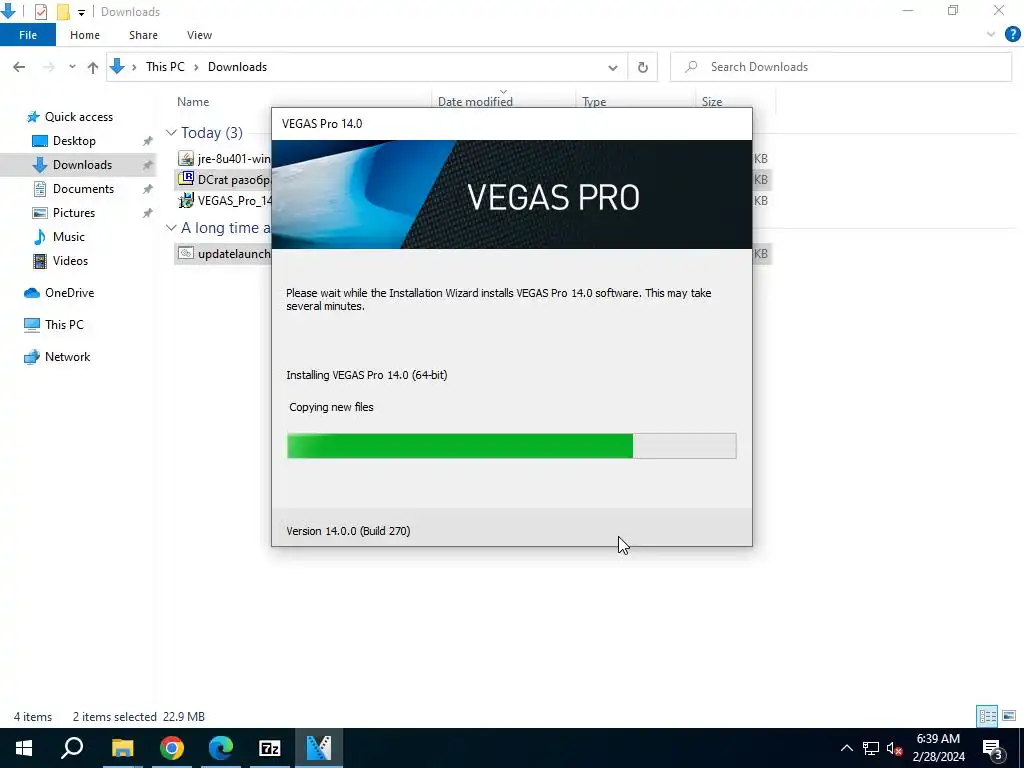Click the Forward navigation arrow
1024x768 pixels.
coord(48,67)
